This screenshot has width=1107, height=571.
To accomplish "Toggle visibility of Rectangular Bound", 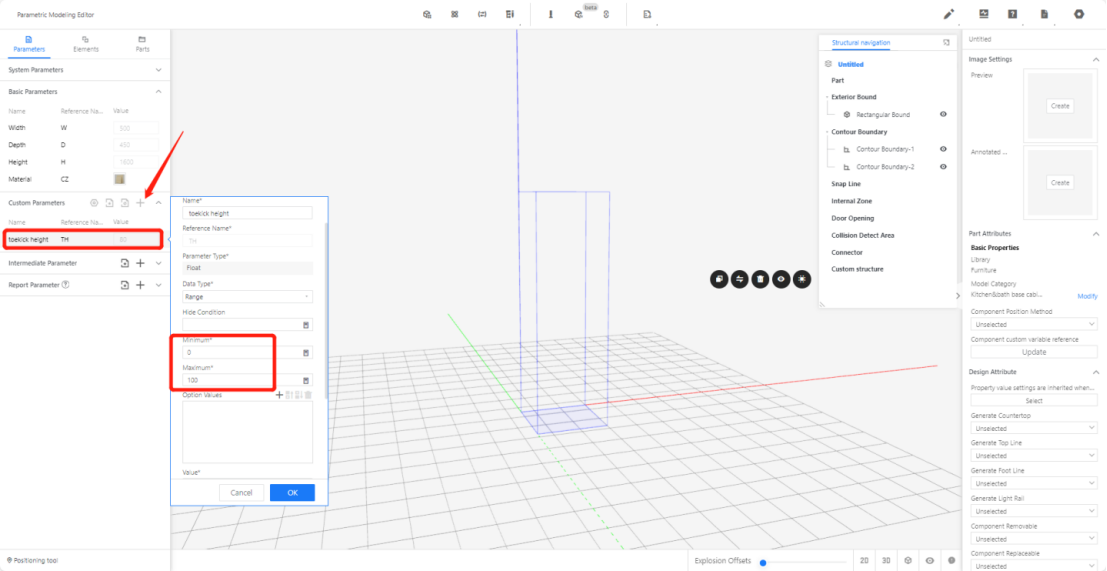I will 943,115.
